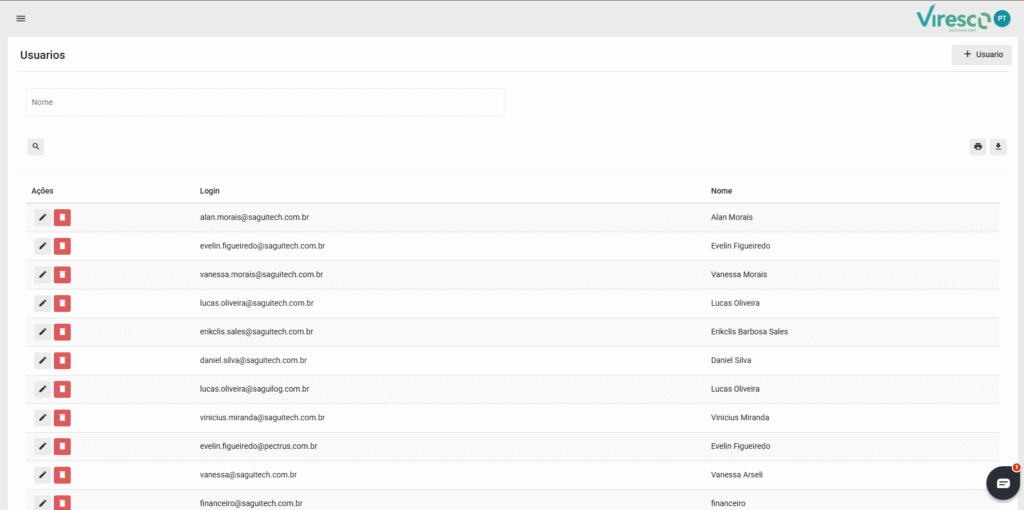Image resolution: width=1024 pixels, height=510 pixels.
Task: Open the hamburger navigation menu
Action: [21, 18]
